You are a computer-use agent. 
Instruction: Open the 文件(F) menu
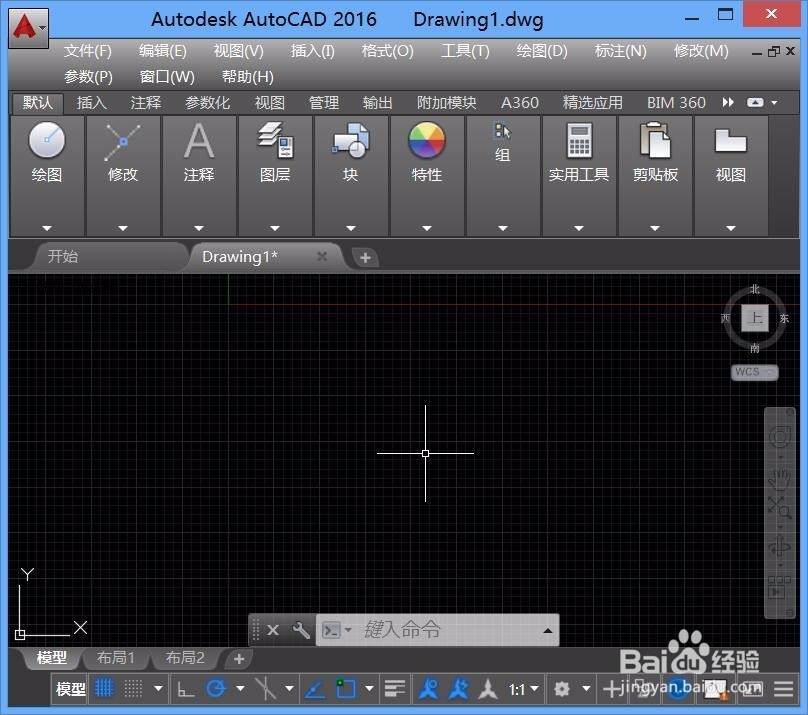pos(88,51)
